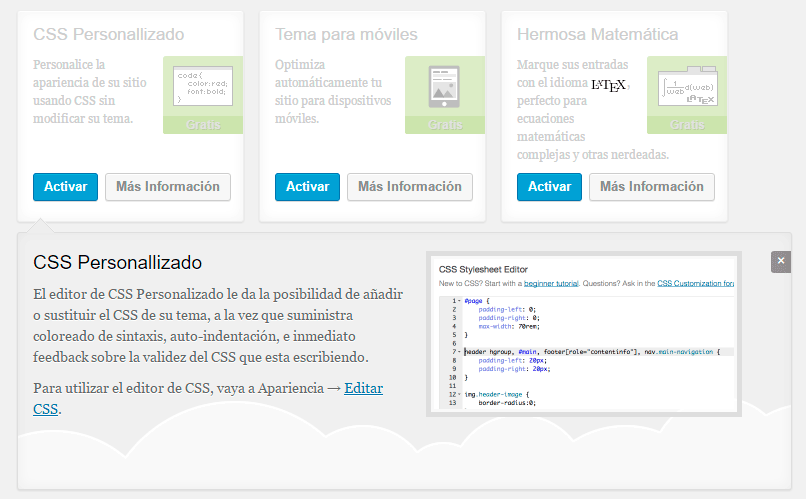Click the Hermosa Matemática card title

tap(597, 35)
